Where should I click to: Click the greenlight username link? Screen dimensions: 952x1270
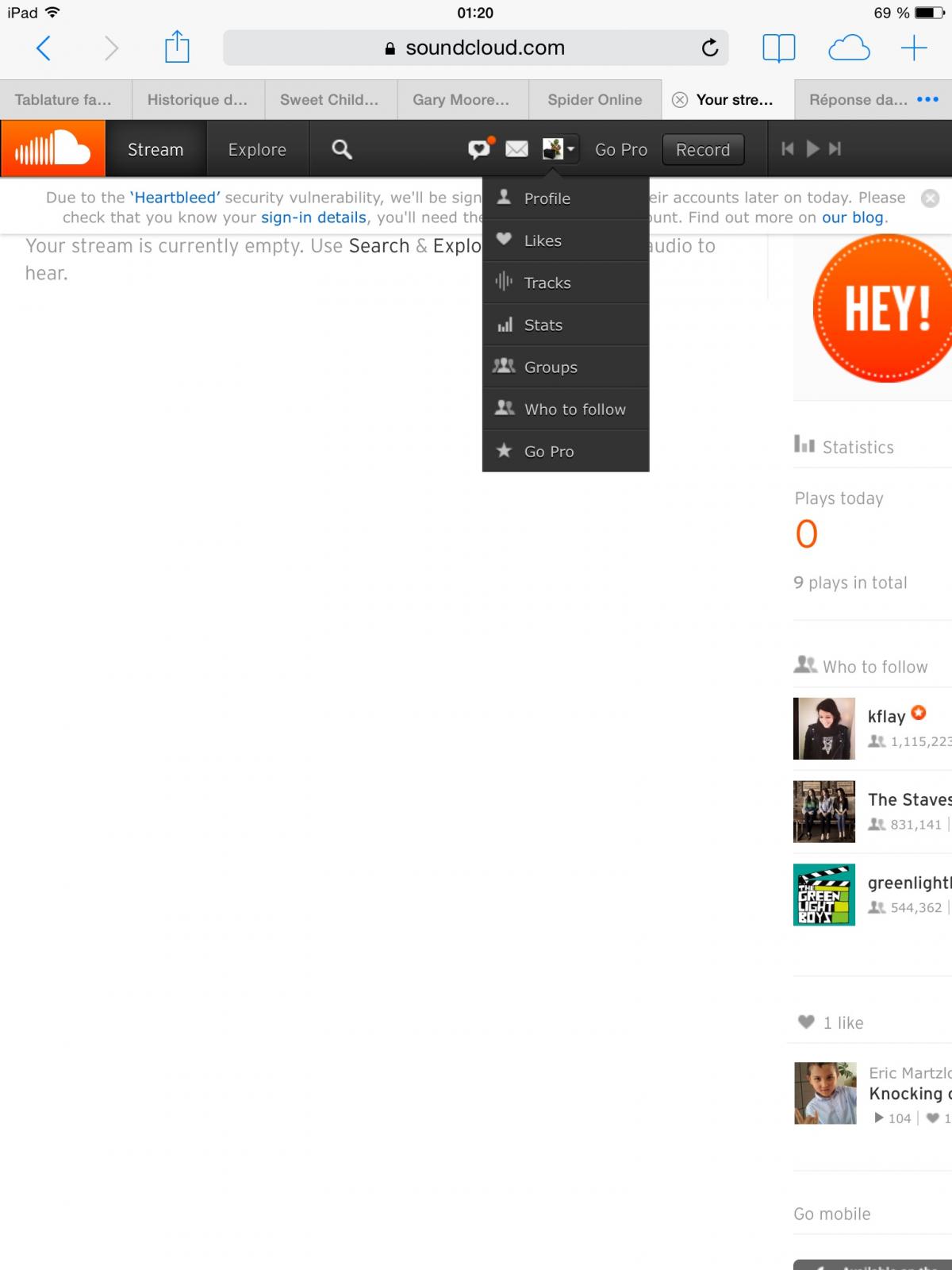910,883
